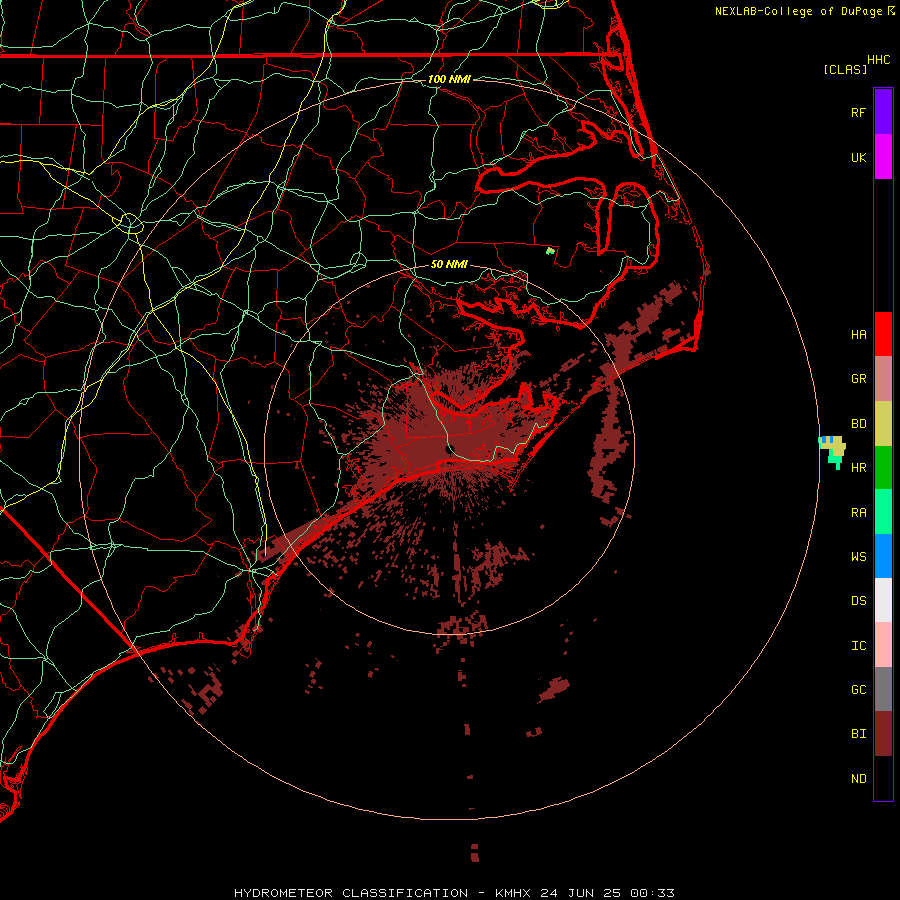Click the ND black legend swatch

point(883,778)
